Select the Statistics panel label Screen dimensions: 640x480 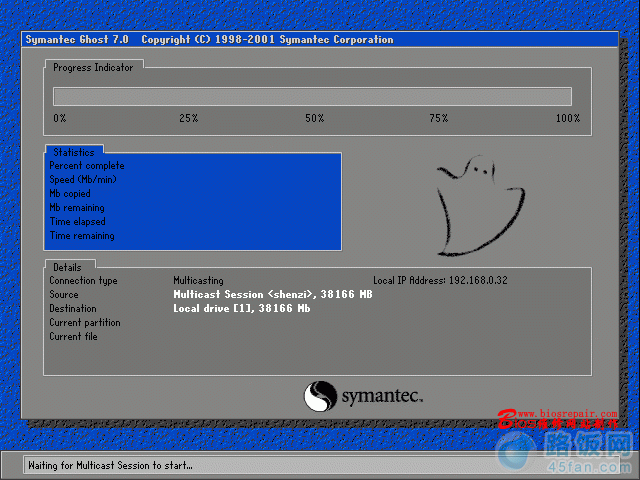74,152
